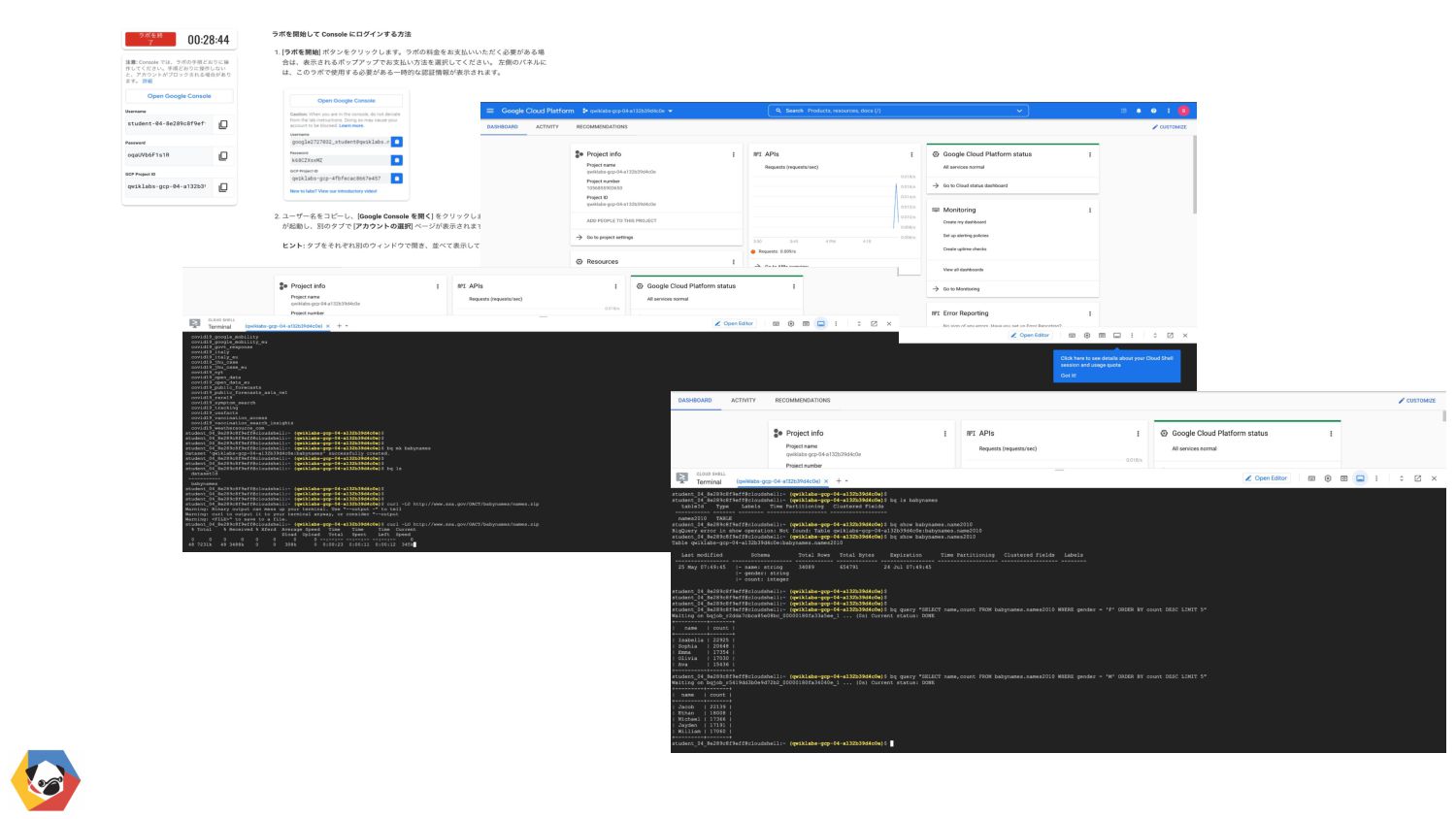Open bottom-right terminal in new window
This screenshot has height=819, width=1456.
click(1417, 478)
